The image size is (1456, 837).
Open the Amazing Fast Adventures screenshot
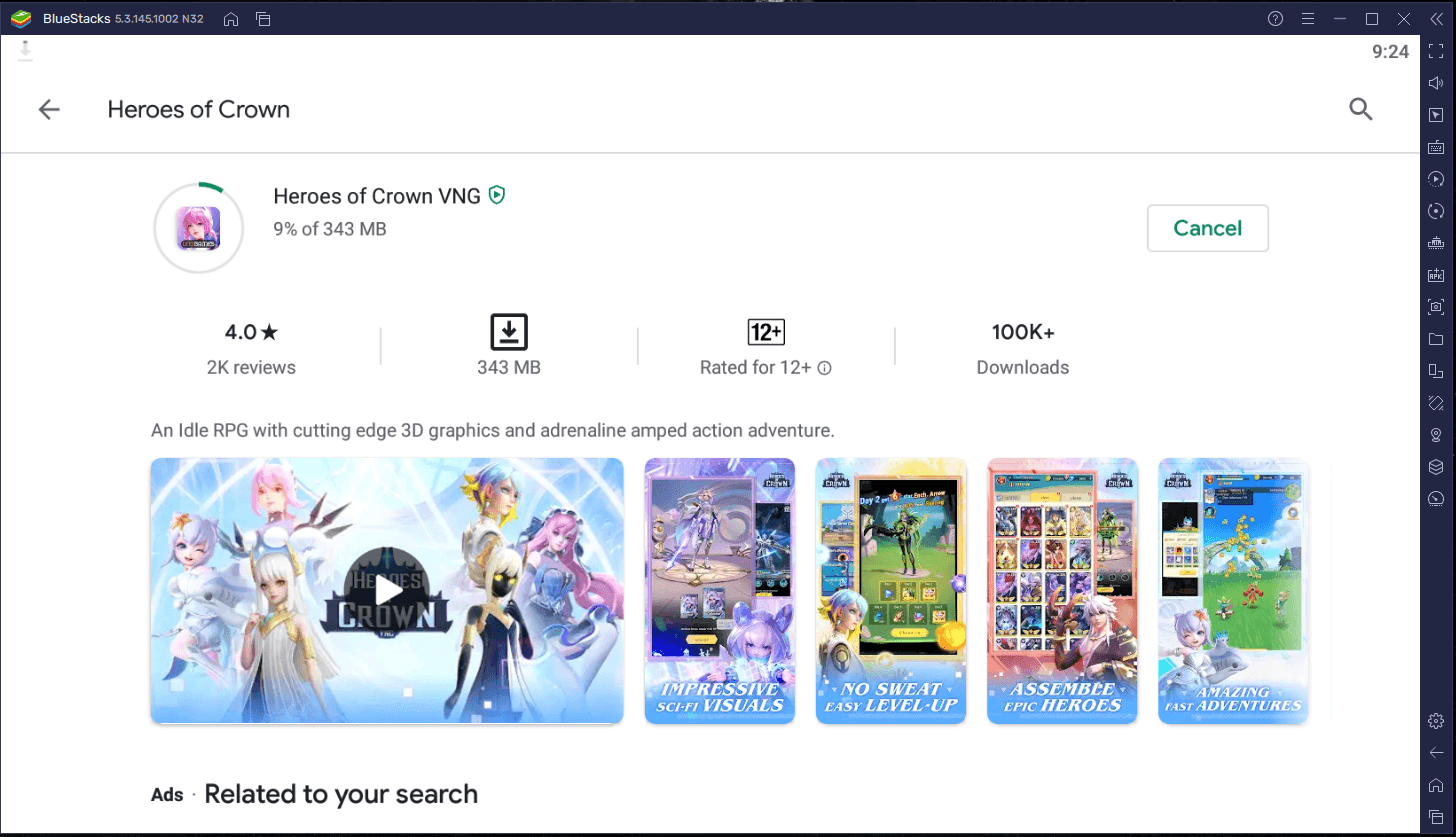pyautogui.click(x=1233, y=591)
